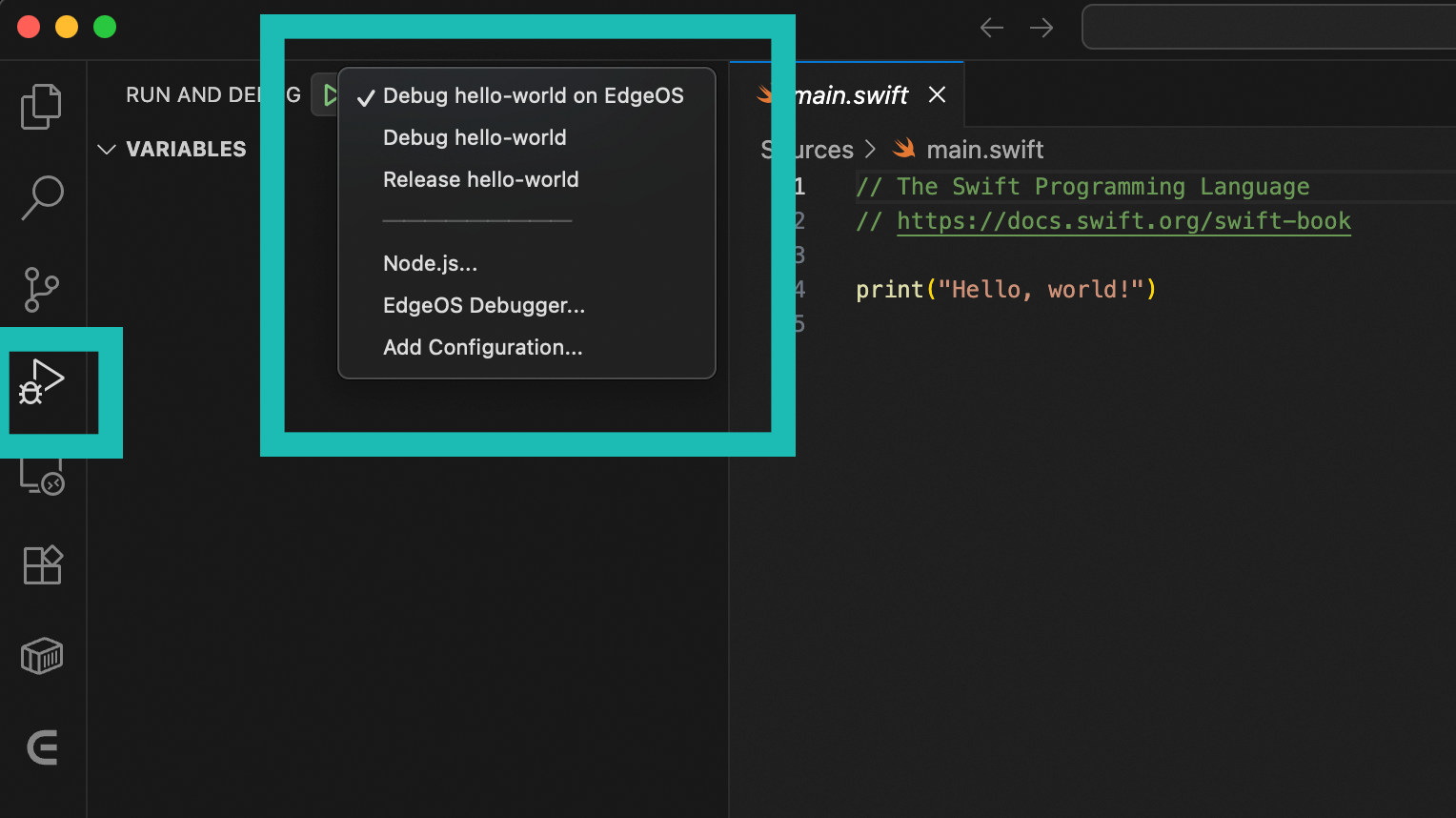
Task: Open the Containers crate icon in activity bar
Action: [x=42, y=656]
